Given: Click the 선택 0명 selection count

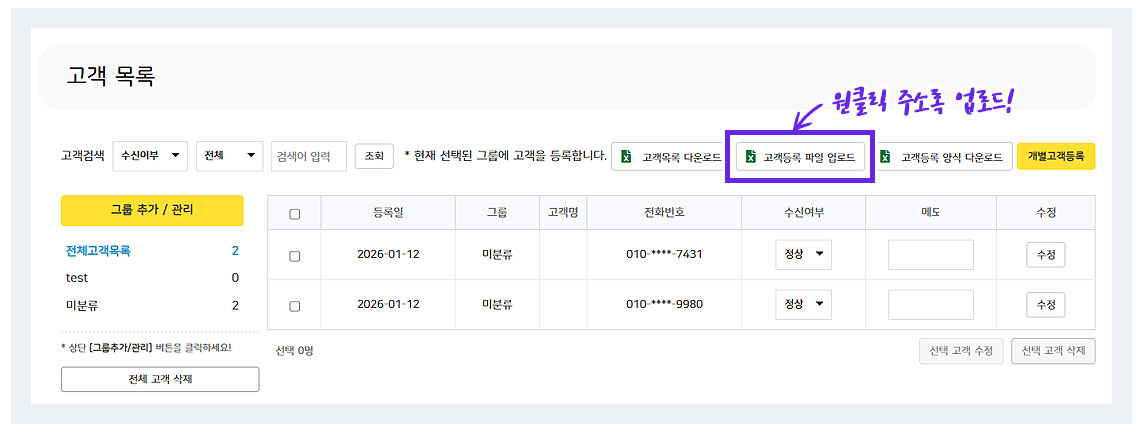Looking at the screenshot, I should click(x=294, y=351).
